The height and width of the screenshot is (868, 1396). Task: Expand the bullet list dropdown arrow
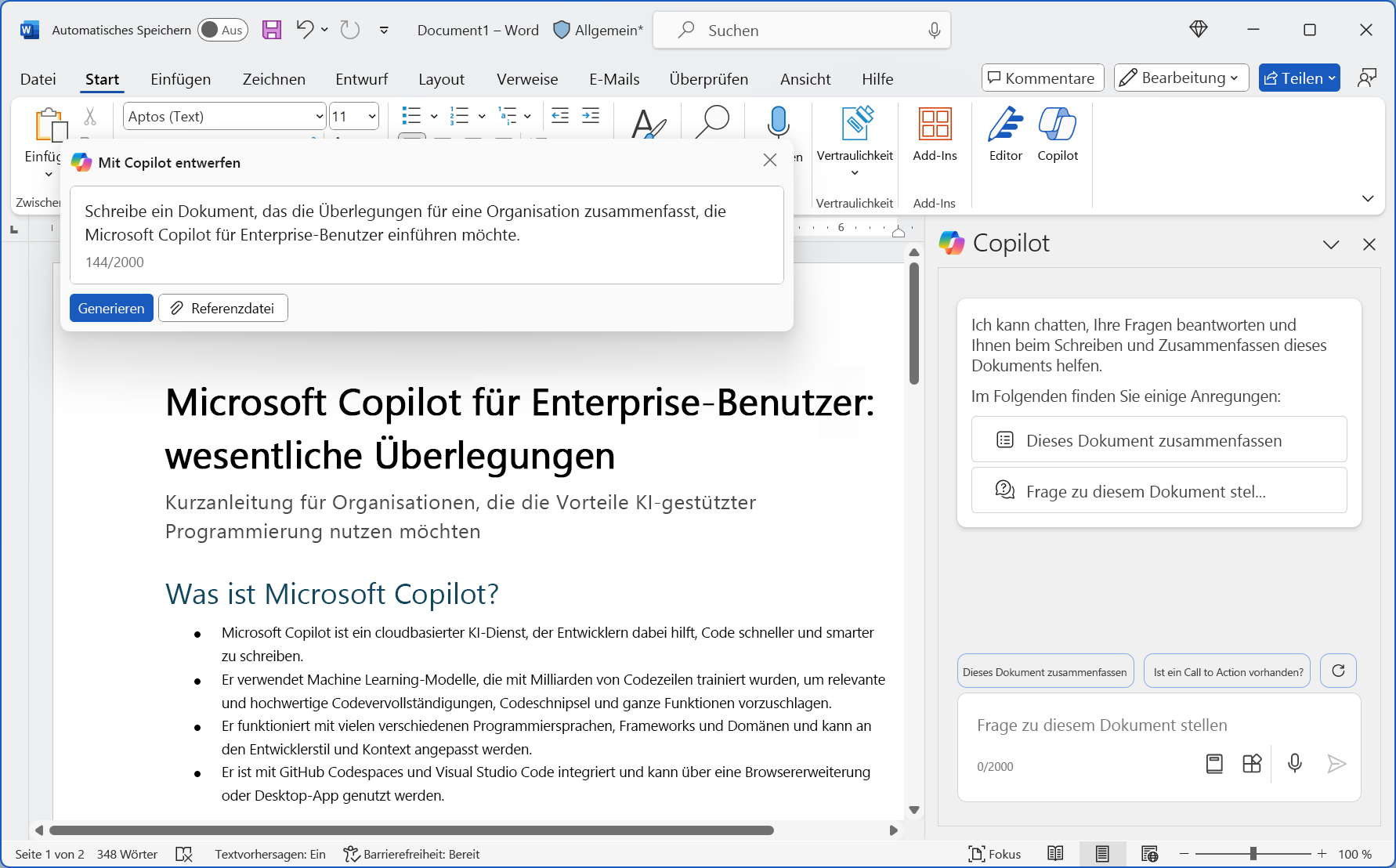[x=434, y=117]
